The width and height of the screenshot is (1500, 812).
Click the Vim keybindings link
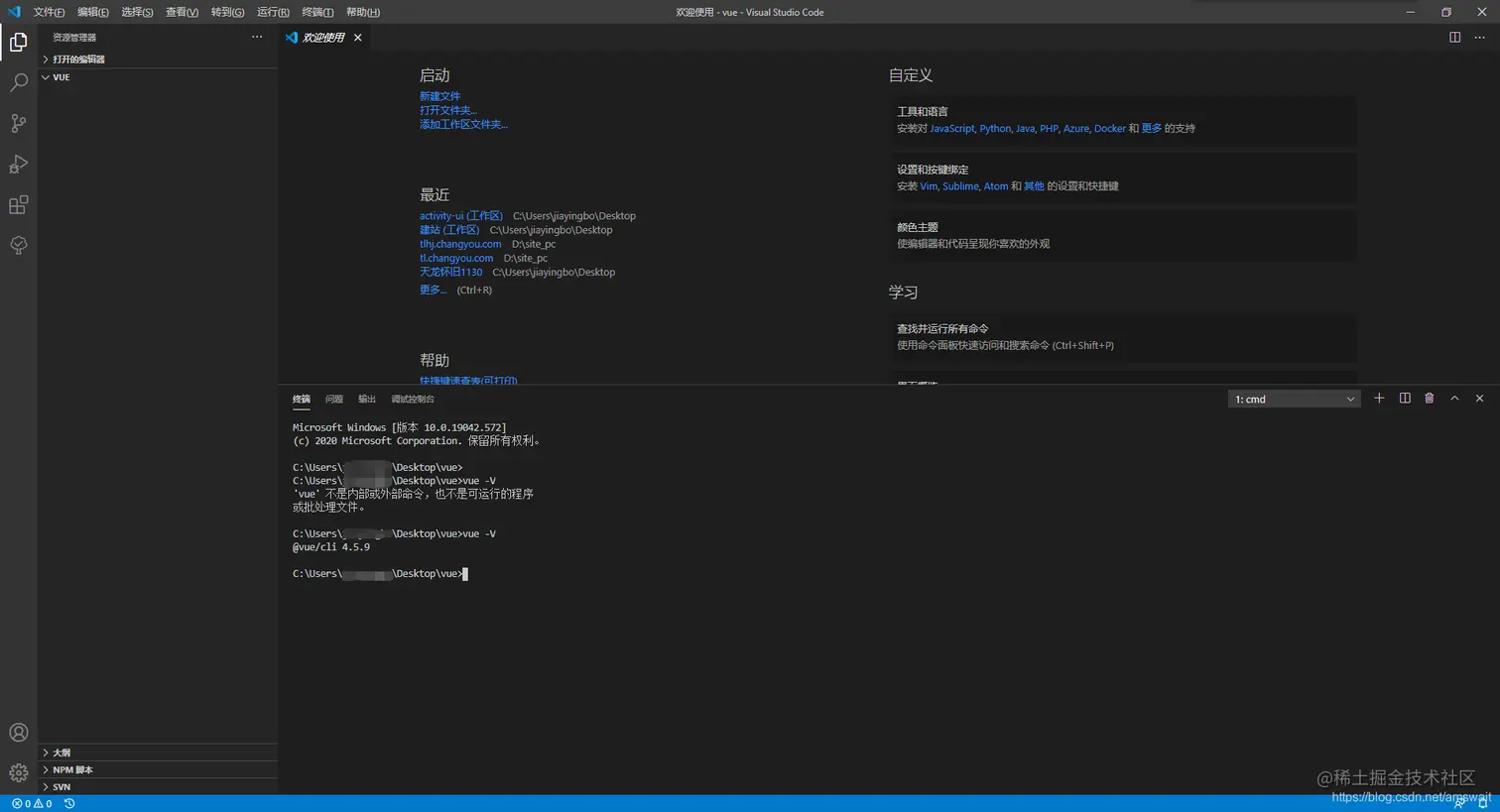[x=929, y=185]
